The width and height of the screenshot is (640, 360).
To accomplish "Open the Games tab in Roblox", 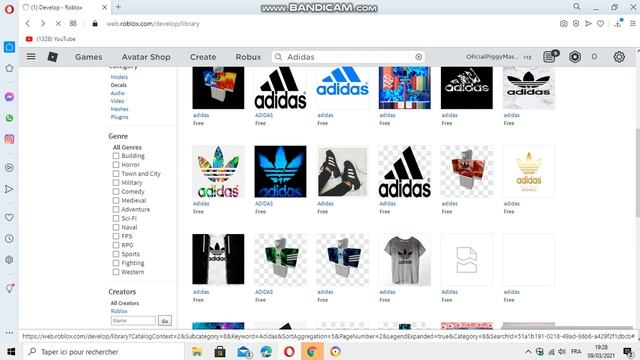I will (89, 57).
